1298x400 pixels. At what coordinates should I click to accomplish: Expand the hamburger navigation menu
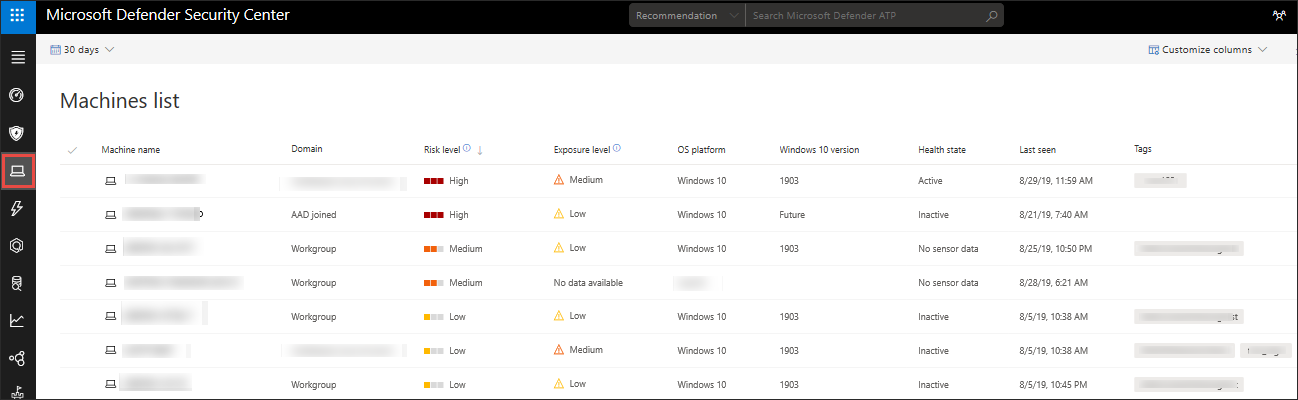(17, 57)
